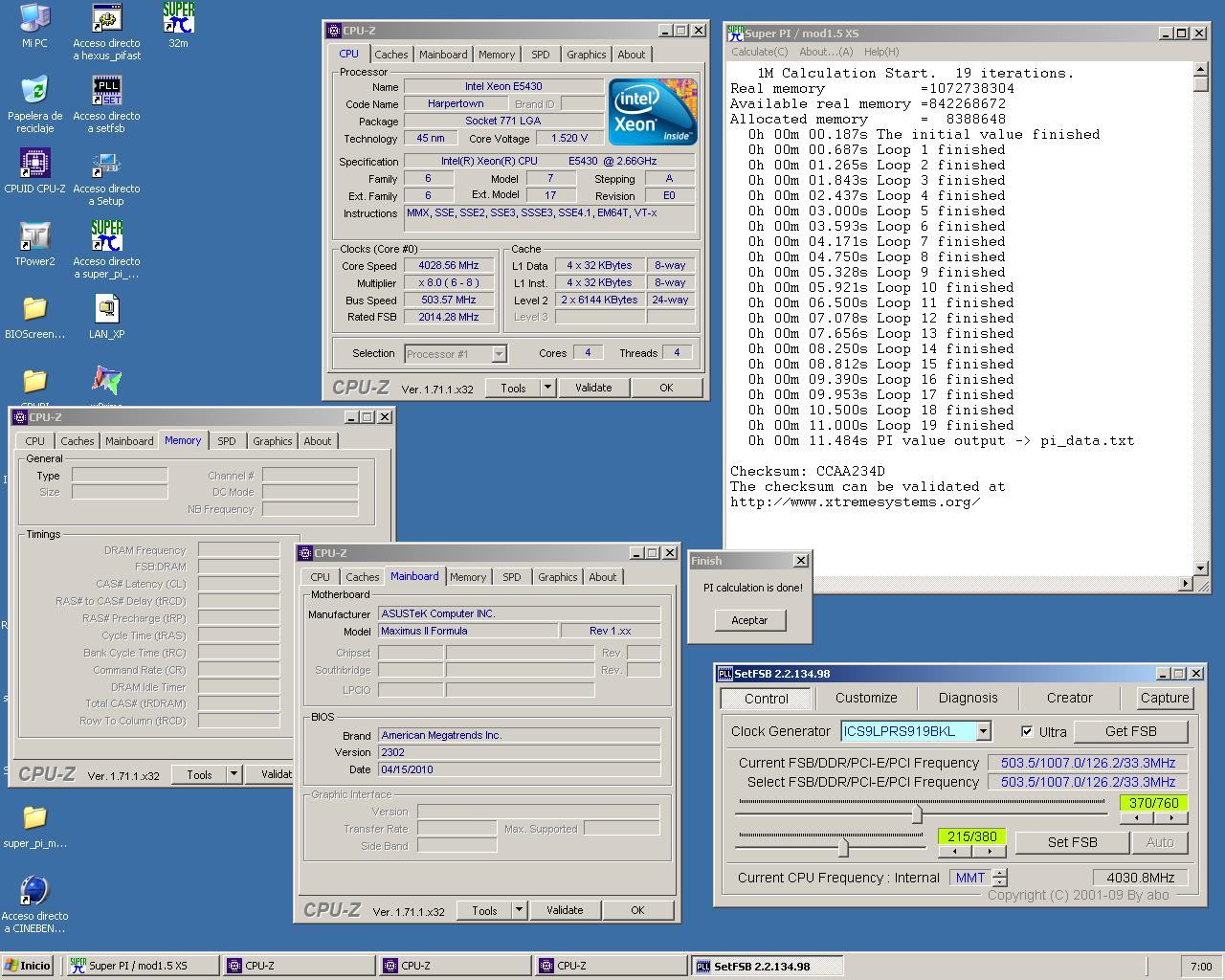Screen dimensions: 1225x980
Task: Open Papelera de reciclaje icon
Action: tap(34, 91)
